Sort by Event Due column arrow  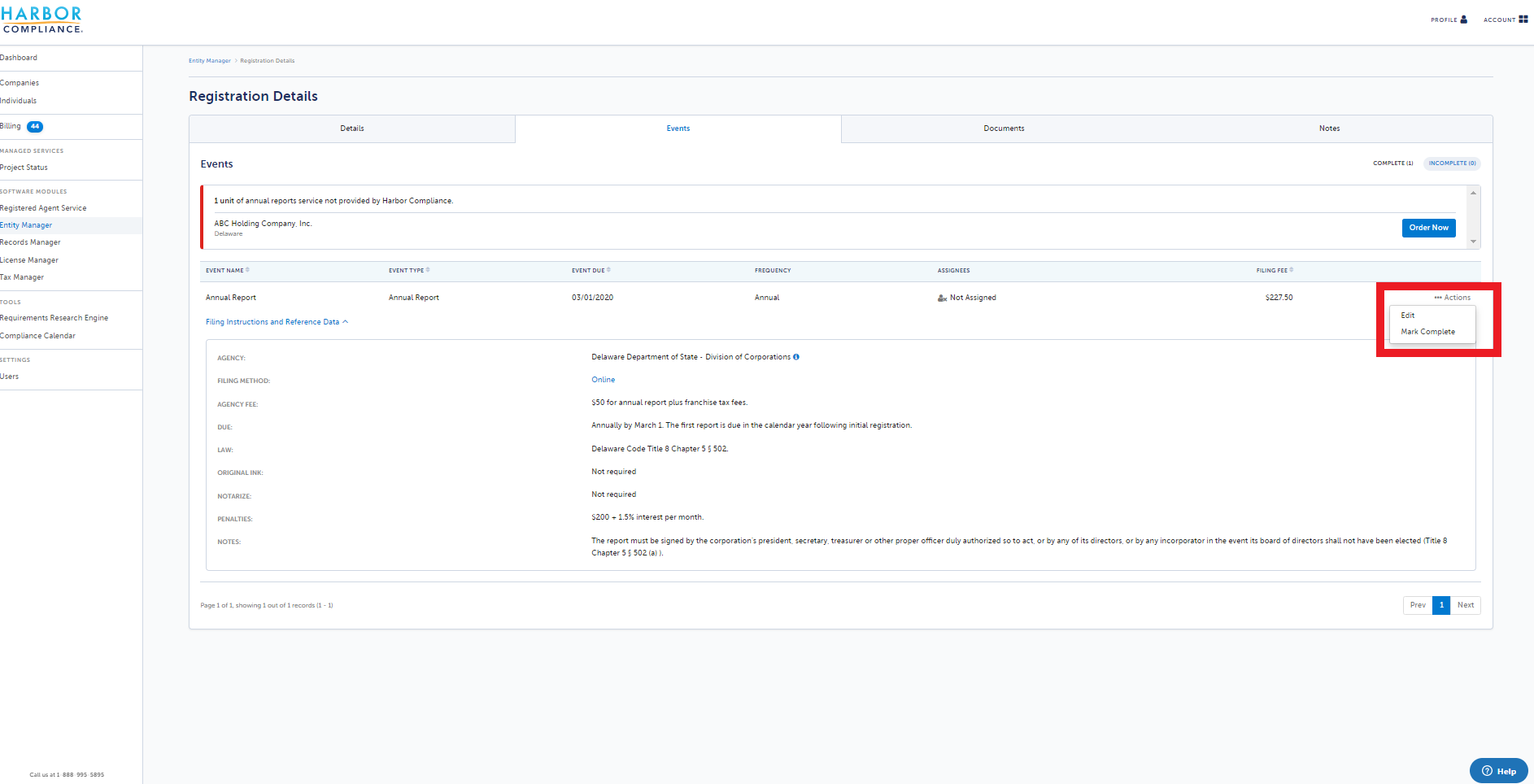pyautogui.click(x=608, y=270)
